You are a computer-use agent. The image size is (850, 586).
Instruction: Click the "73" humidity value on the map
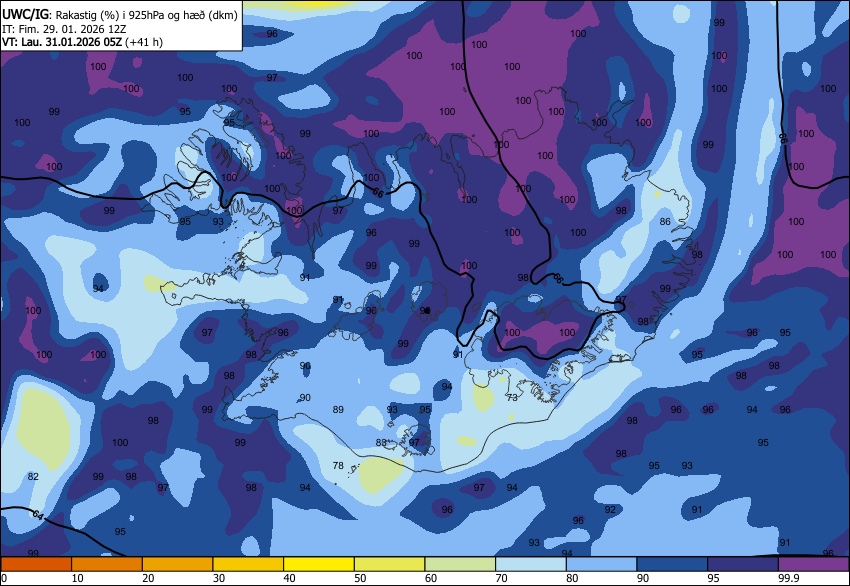[x=512, y=397]
